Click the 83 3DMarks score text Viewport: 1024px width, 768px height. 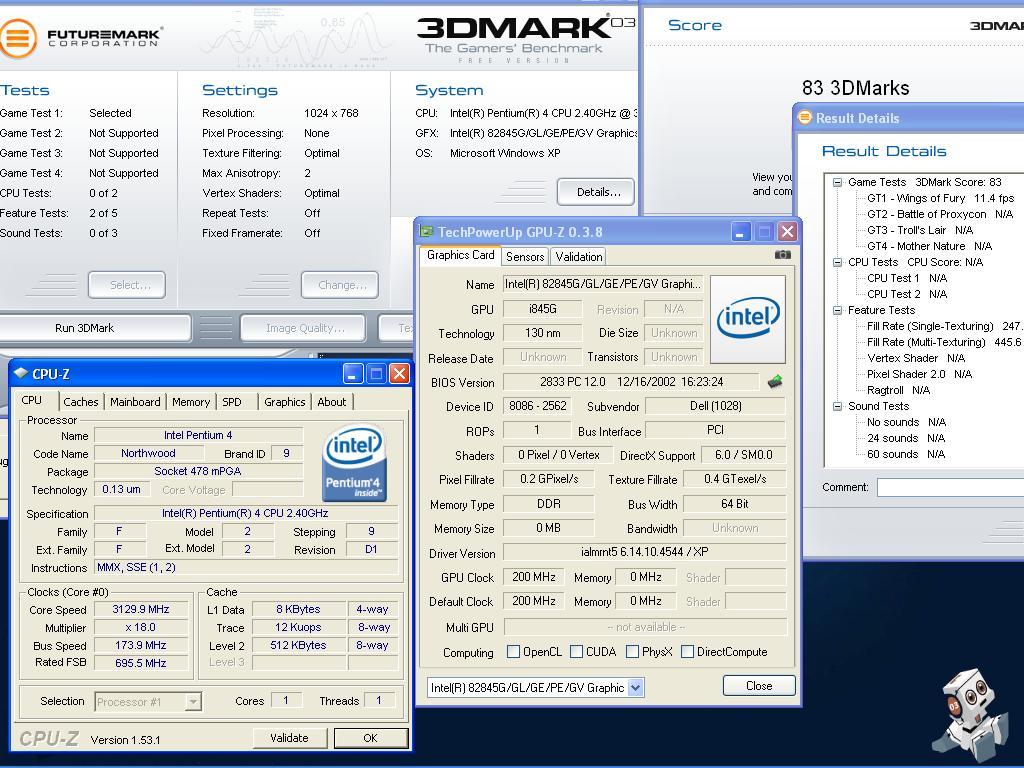point(856,88)
